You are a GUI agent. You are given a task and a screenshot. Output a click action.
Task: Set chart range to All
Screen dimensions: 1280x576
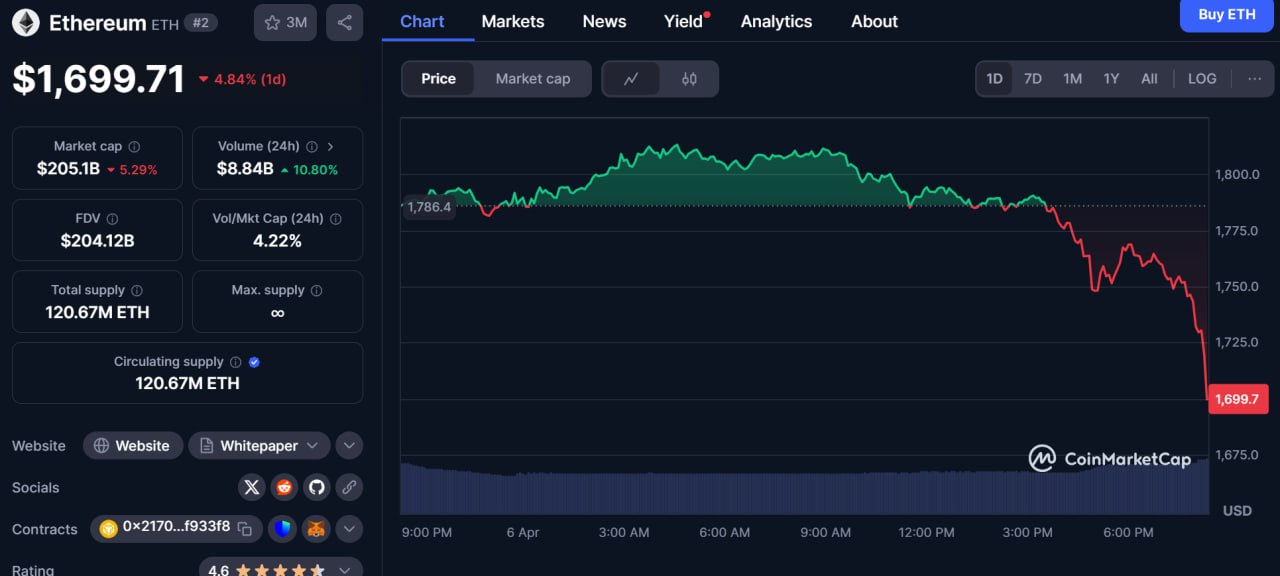(1149, 79)
